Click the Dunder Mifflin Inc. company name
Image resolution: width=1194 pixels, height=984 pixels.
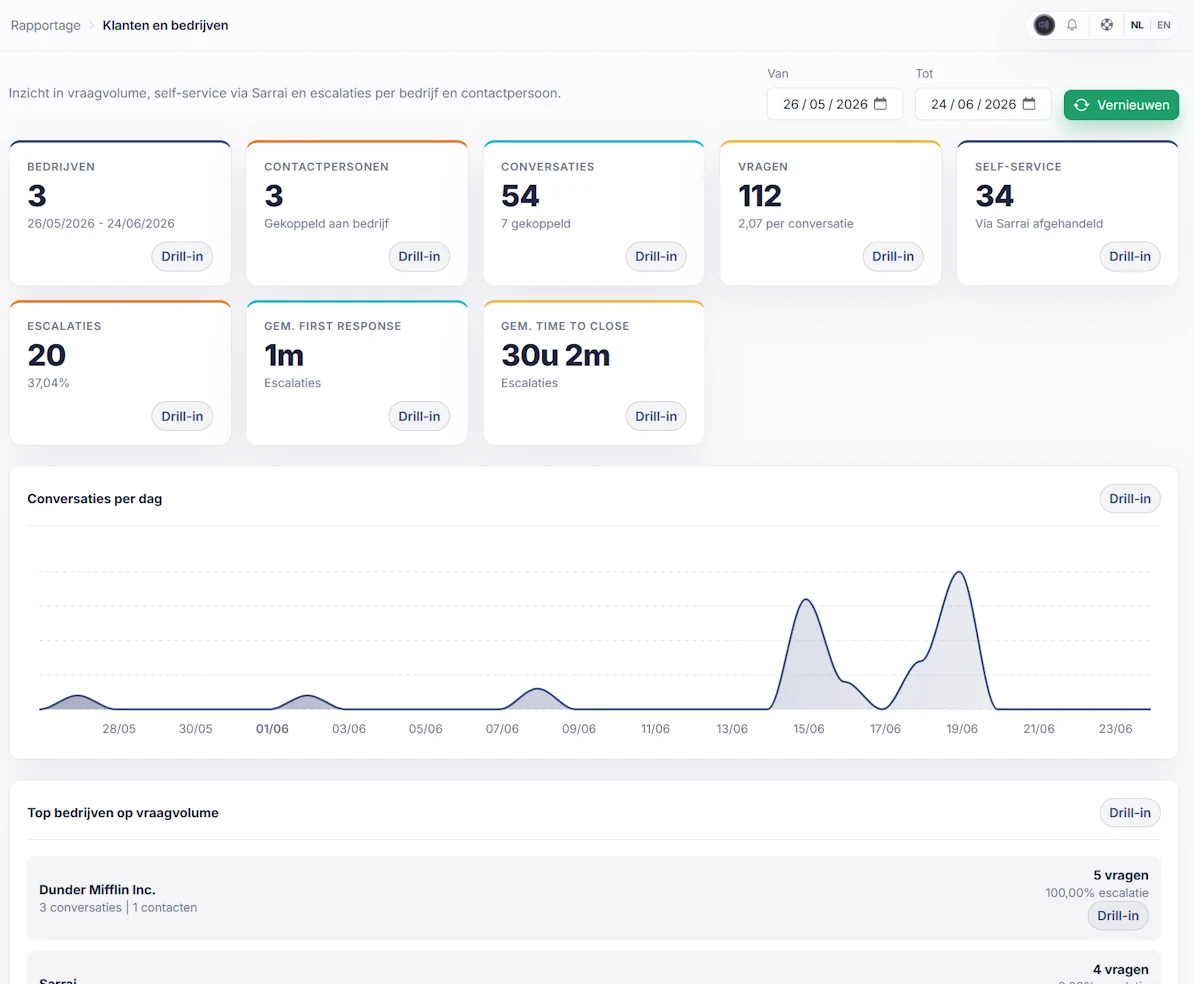pos(97,890)
